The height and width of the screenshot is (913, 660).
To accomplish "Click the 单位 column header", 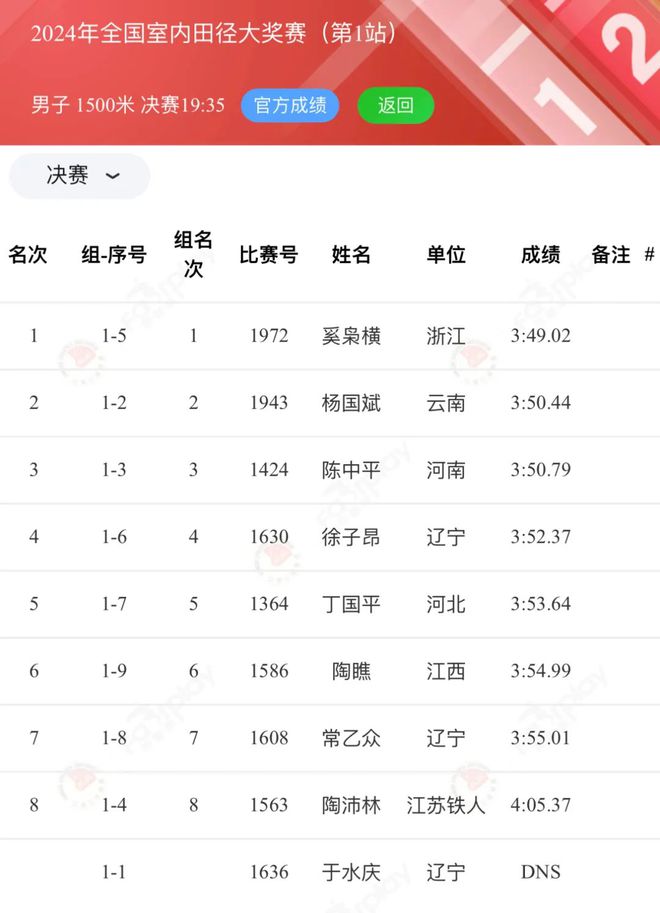I will click(x=446, y=254).
